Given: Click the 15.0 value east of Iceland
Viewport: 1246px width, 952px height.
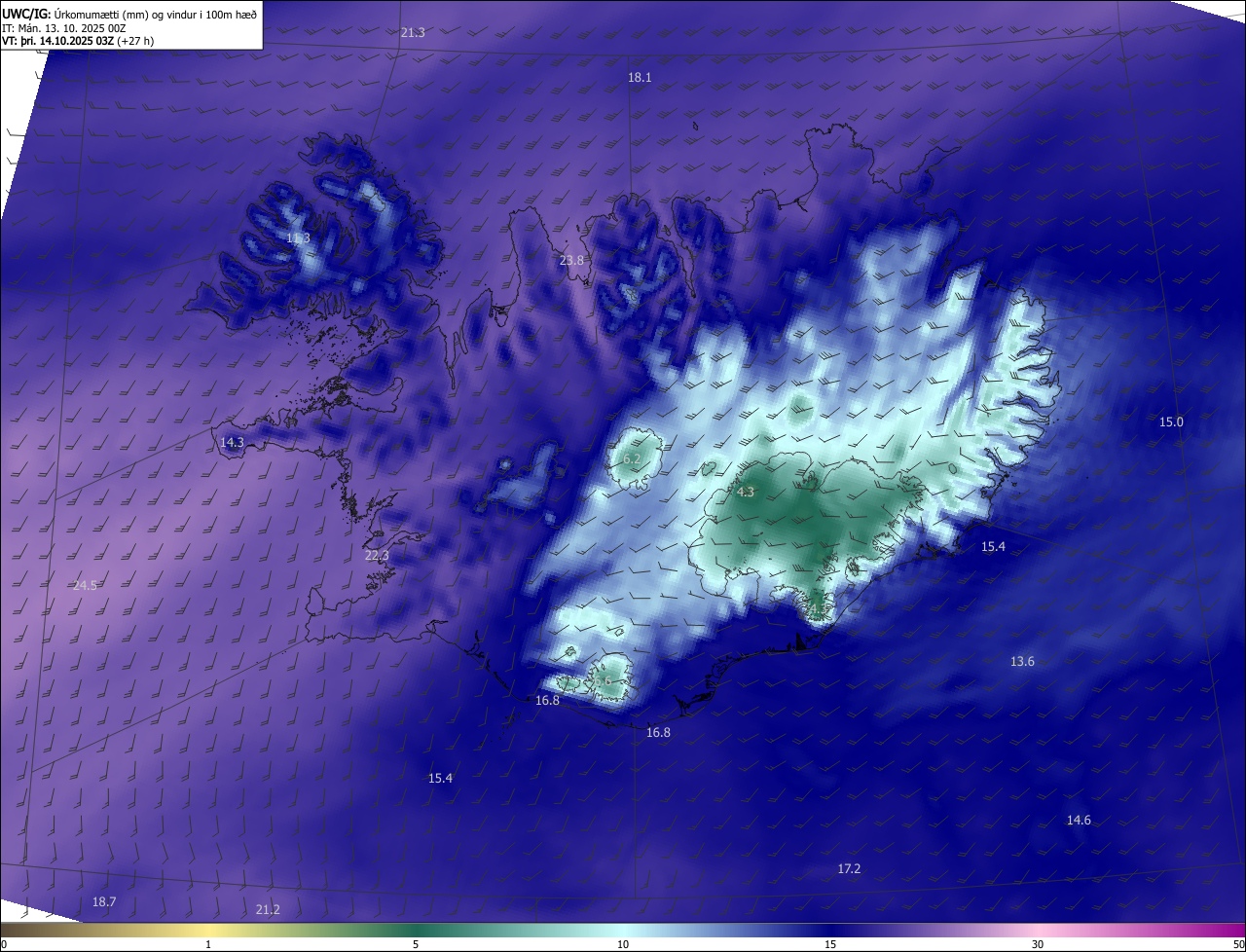Looking at the screenshot, I should coord(1171,421).
